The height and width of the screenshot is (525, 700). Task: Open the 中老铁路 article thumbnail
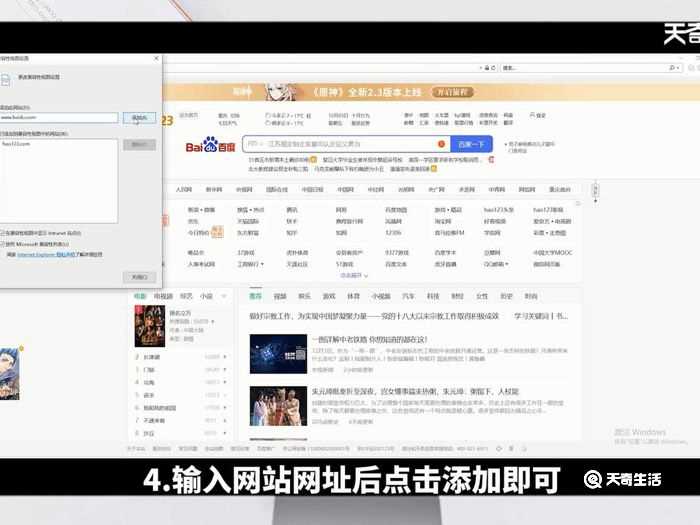(279, 354)
